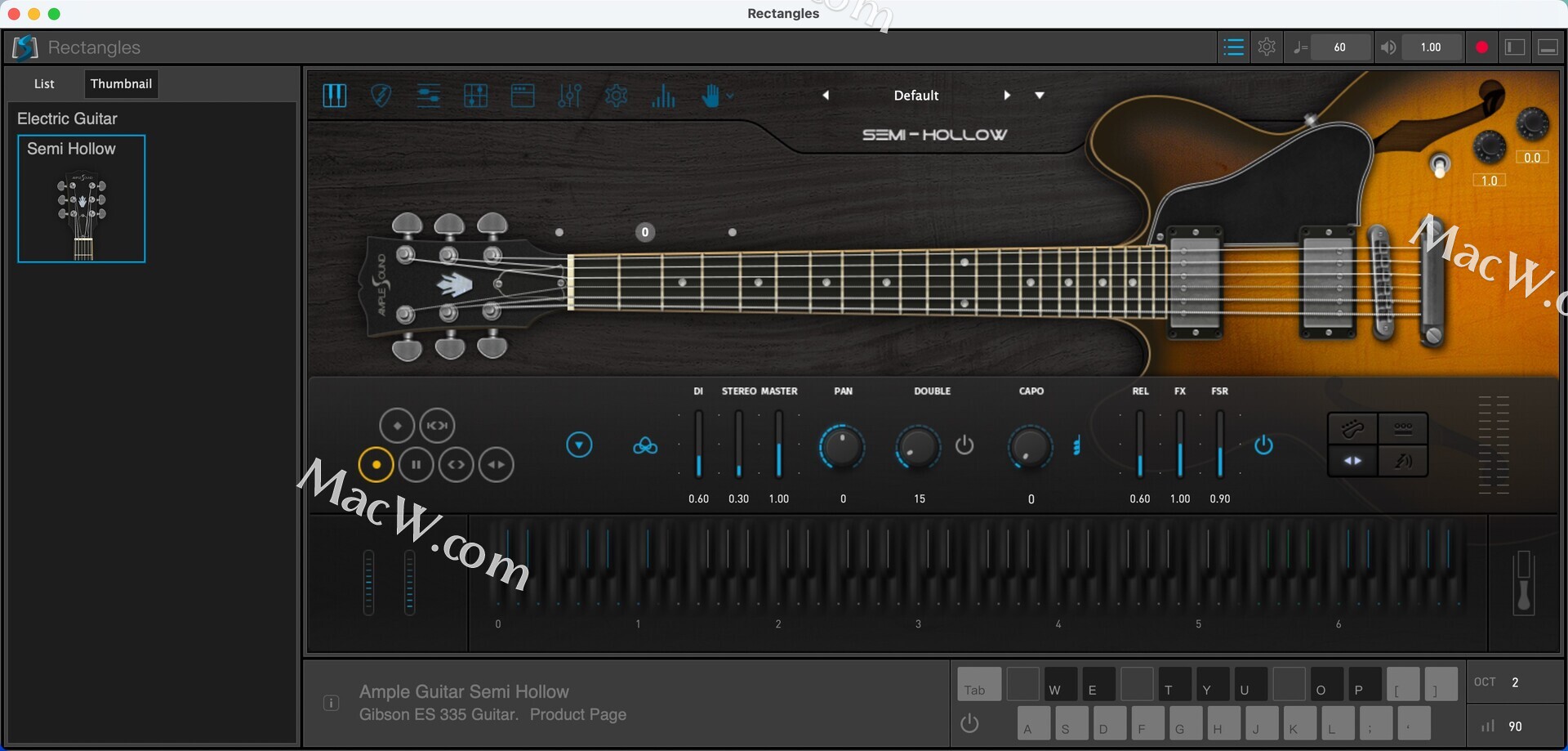Adjust the STEREO volume slider
The width and height of the screenshot is (1568, 751).
coord(739,445)
